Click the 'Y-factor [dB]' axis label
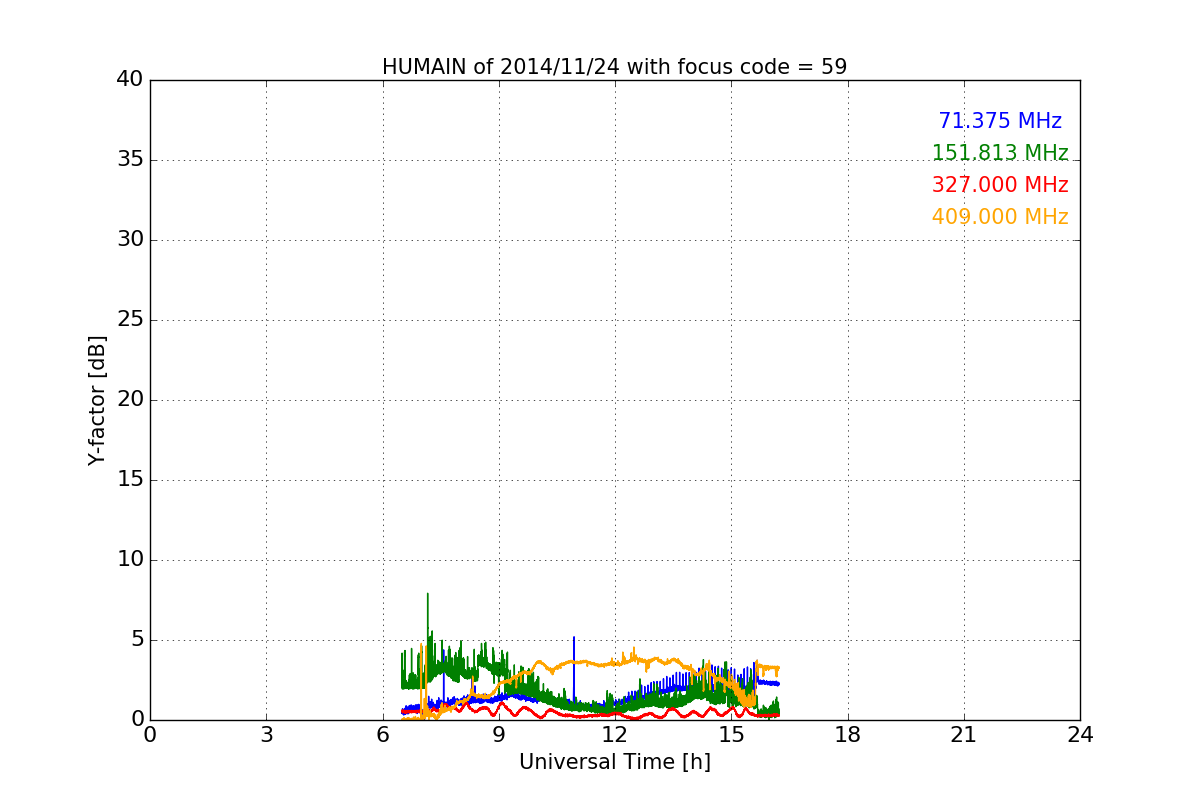Image resolution: width=1200 pixels, height=800 pixels. point(97,400)
